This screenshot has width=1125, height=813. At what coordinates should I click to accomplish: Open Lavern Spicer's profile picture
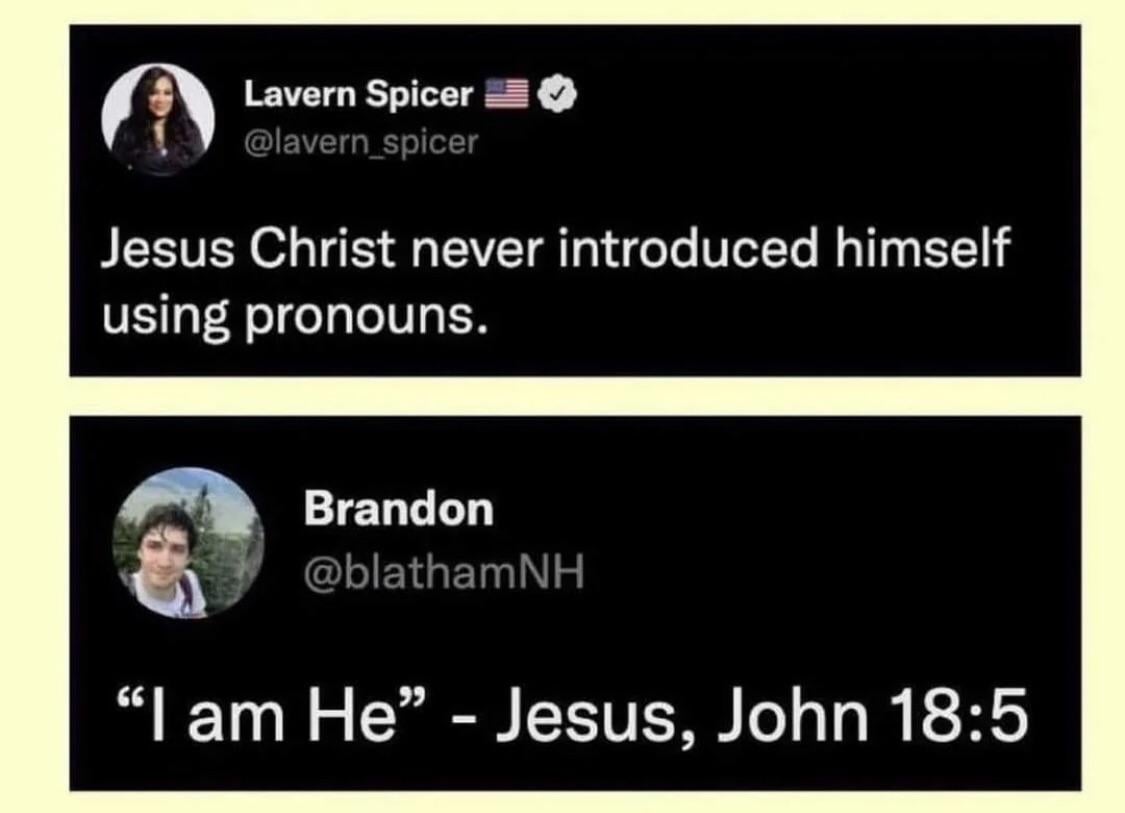pyautogui.click(x=158, y=120)
